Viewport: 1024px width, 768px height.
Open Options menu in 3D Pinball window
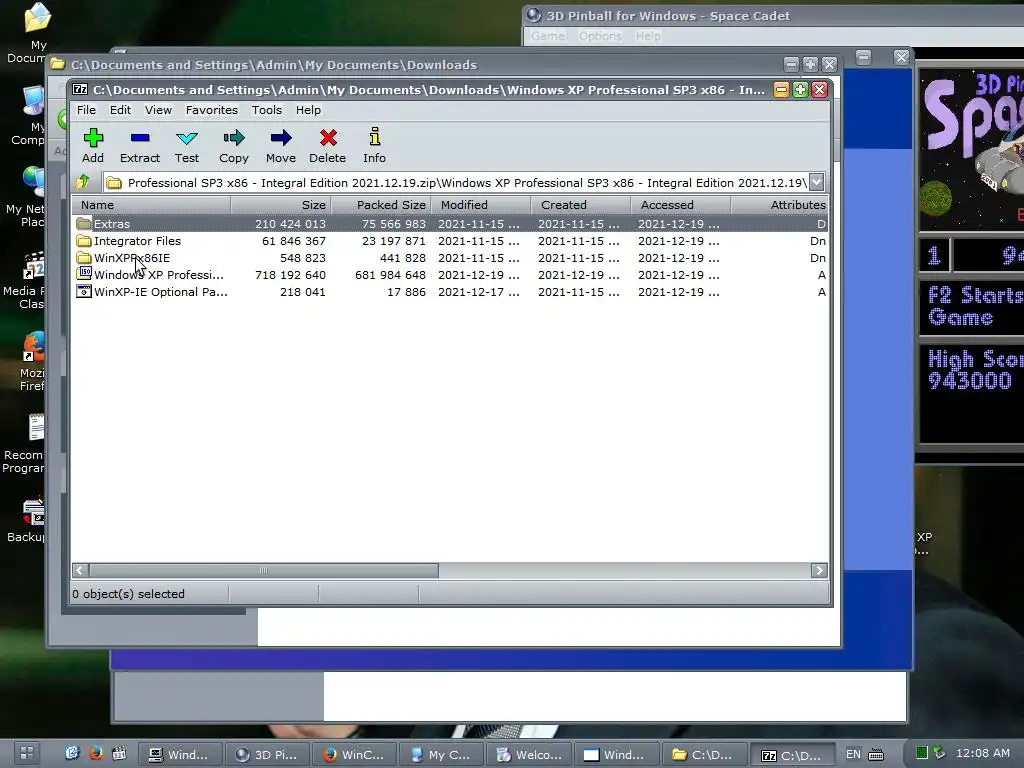click(x=600, y=36)
